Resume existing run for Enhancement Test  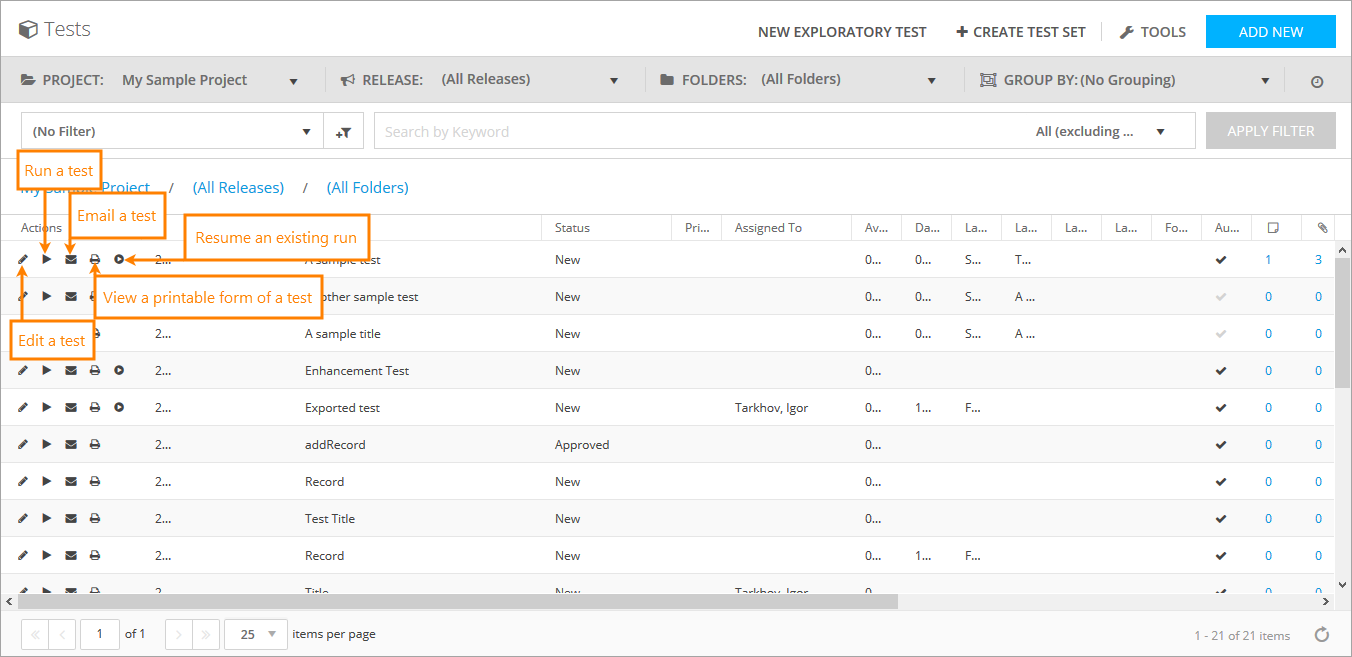(119, 371)
